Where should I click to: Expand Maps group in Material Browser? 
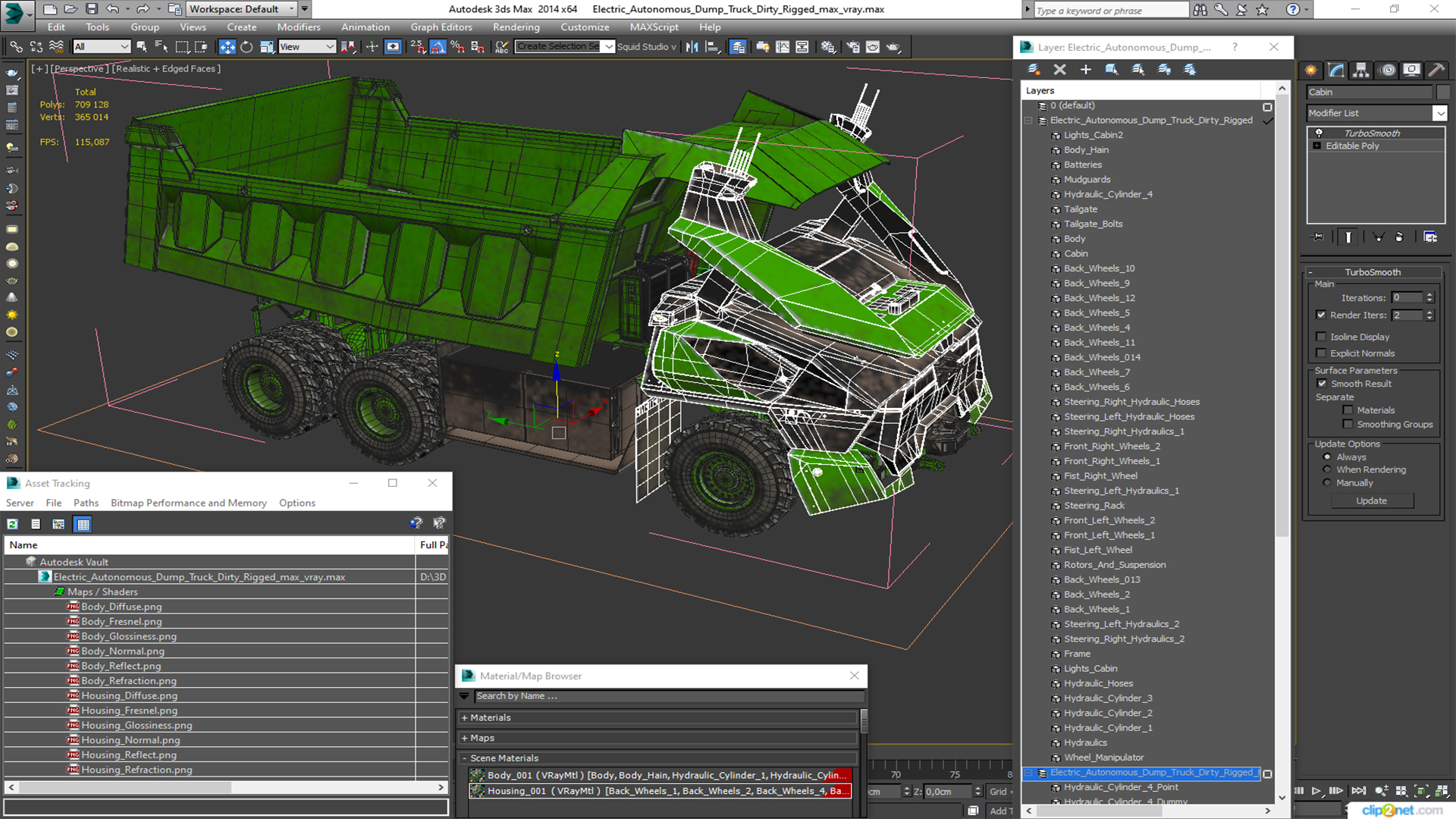(464, 738)
